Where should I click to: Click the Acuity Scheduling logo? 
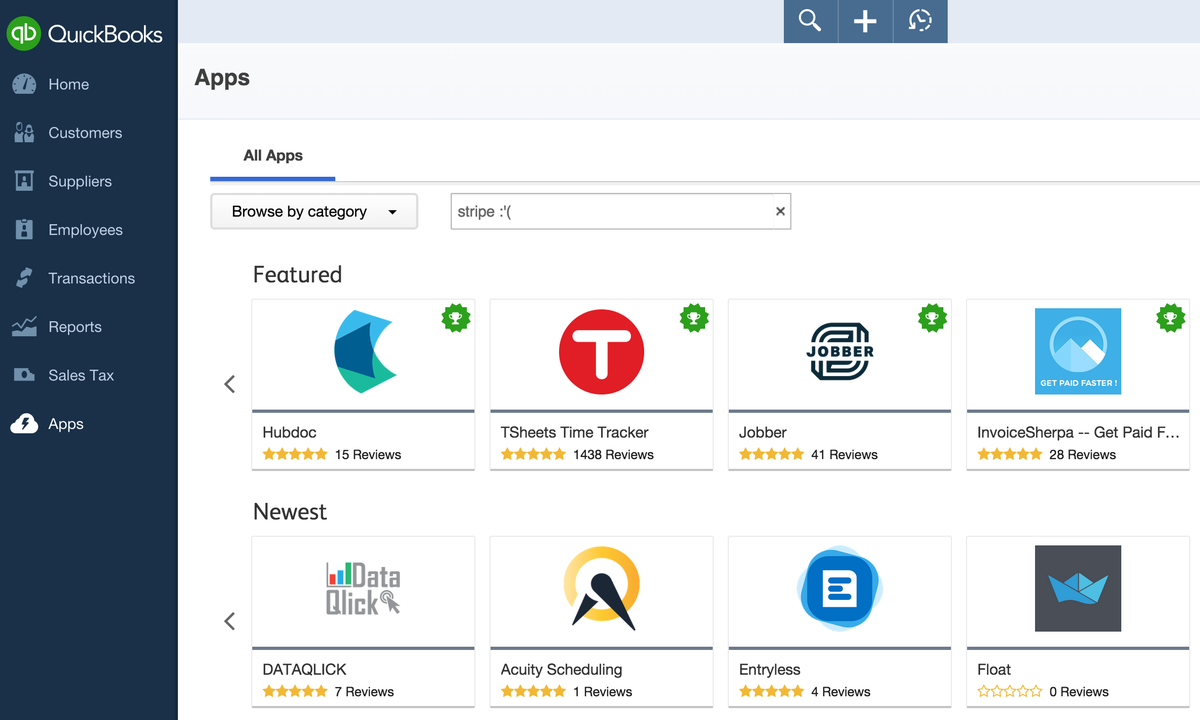[601, 588]
